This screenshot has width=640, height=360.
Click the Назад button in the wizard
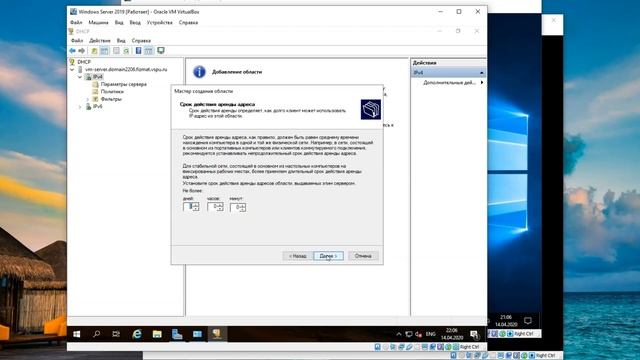[x=298, y=256]
